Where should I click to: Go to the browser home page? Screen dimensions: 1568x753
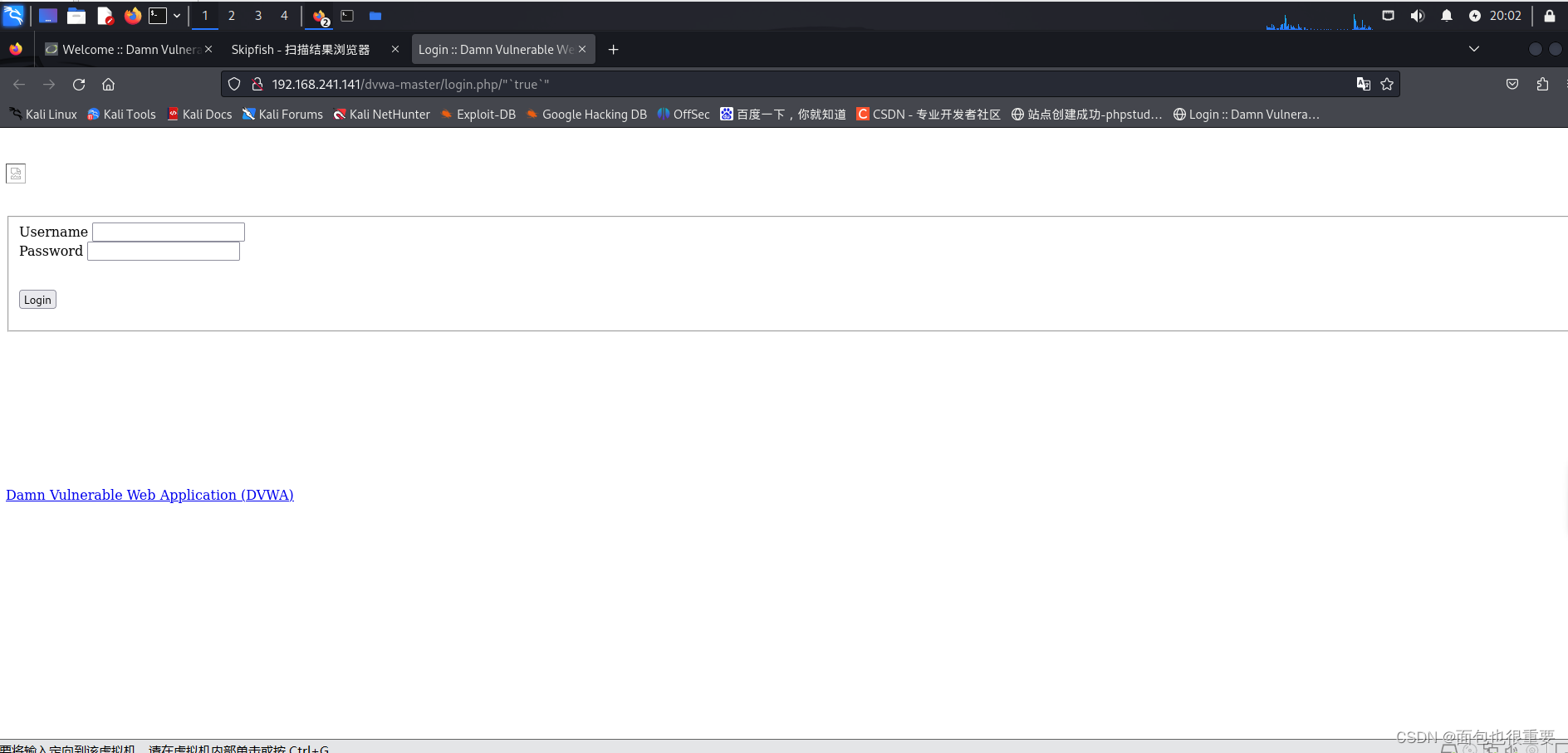pos(108,85)
